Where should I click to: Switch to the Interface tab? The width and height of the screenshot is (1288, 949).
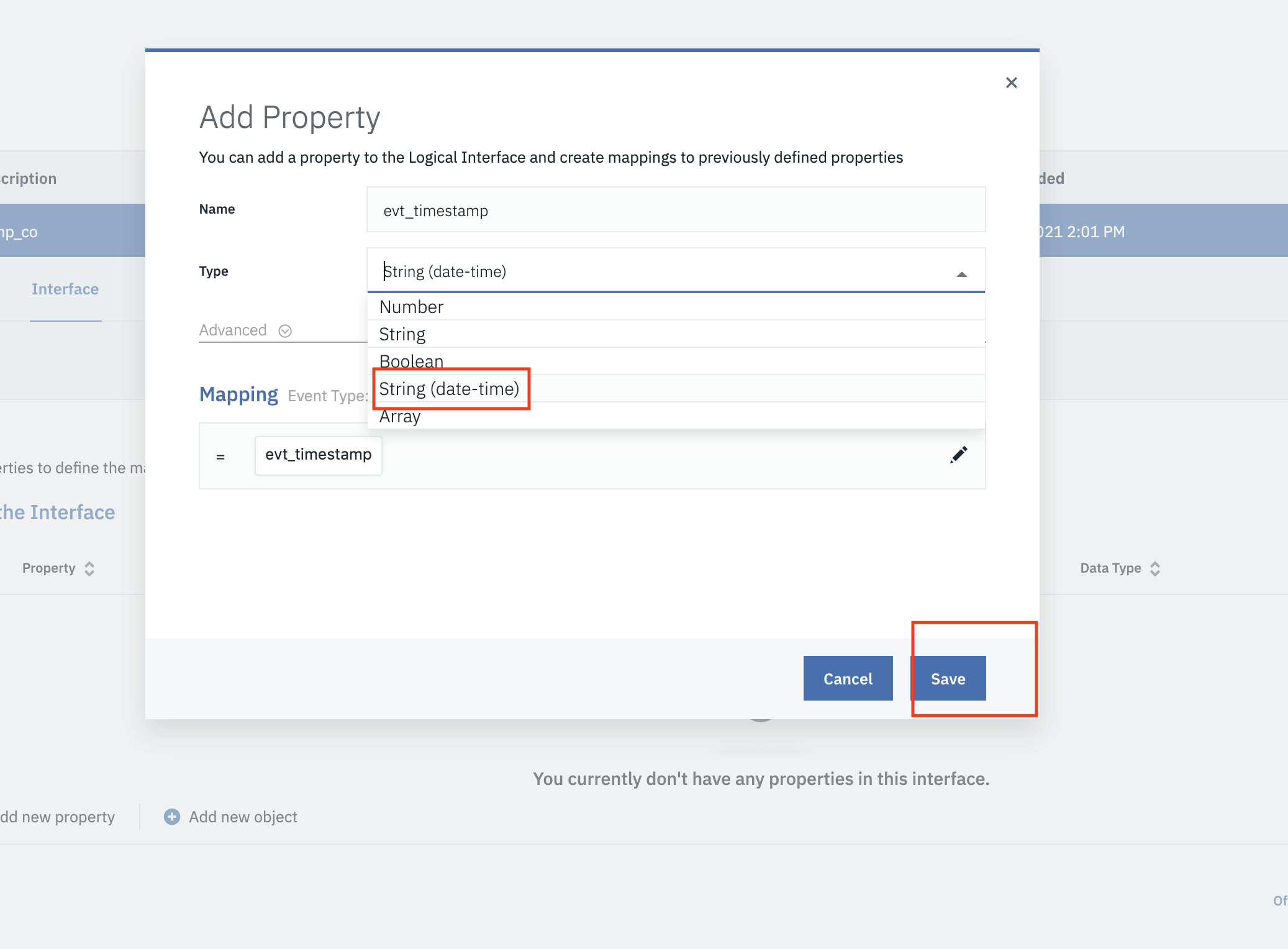pyautogui.click(x=65, y=289)
